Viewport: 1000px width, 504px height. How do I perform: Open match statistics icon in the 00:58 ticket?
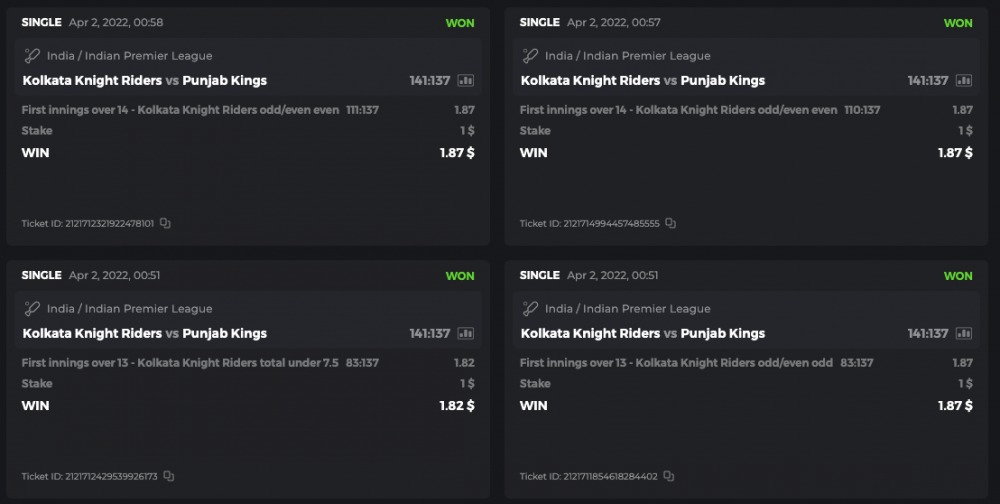click(466, 81)
